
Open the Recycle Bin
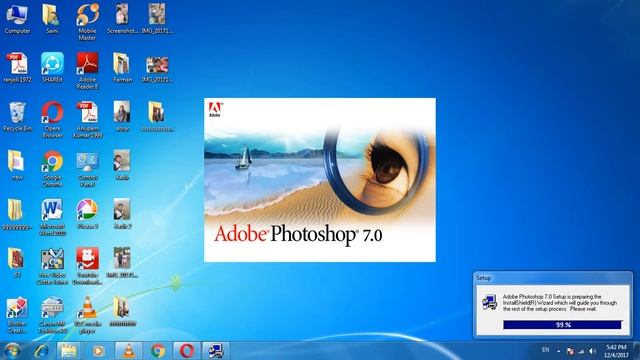pyautogui.click(x=17, y=117)
